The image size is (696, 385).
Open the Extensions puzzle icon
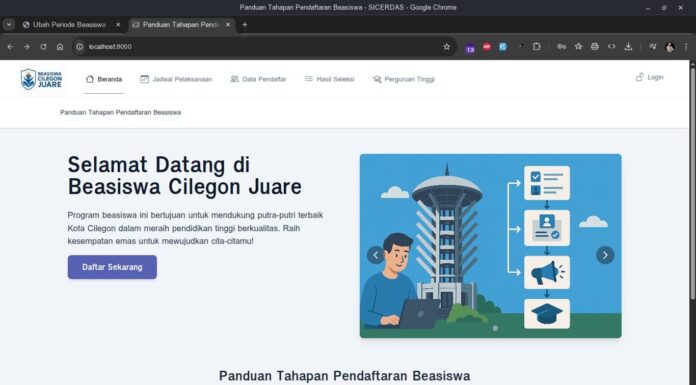click(537, 47)
